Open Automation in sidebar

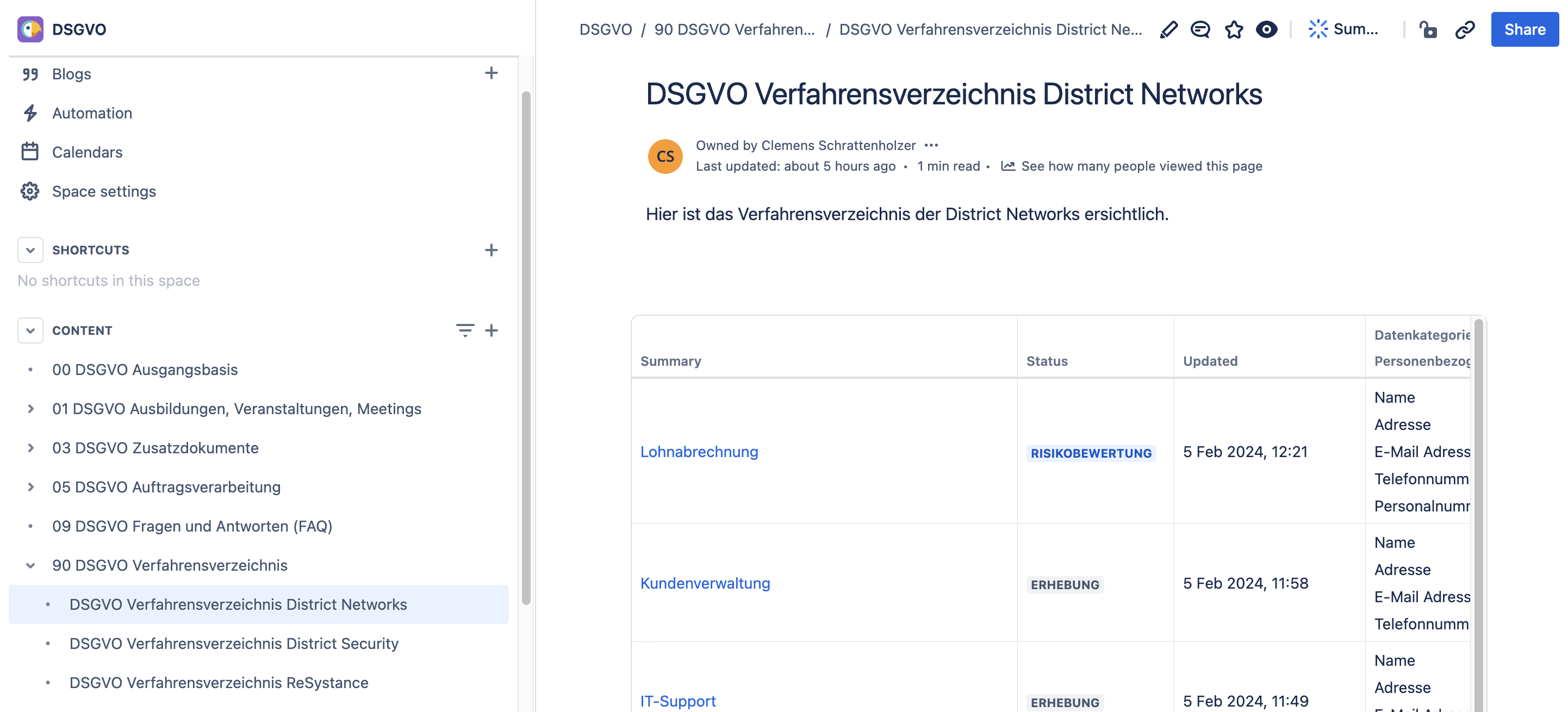point(92,113)
